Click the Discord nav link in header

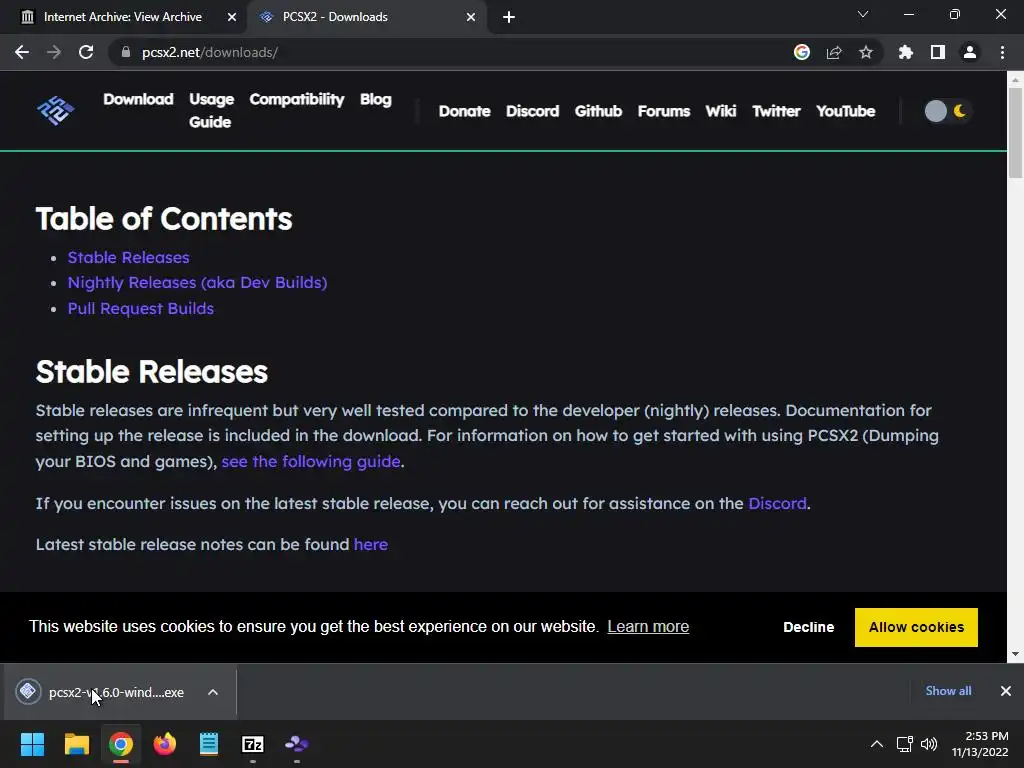click(x=532, y=111)
